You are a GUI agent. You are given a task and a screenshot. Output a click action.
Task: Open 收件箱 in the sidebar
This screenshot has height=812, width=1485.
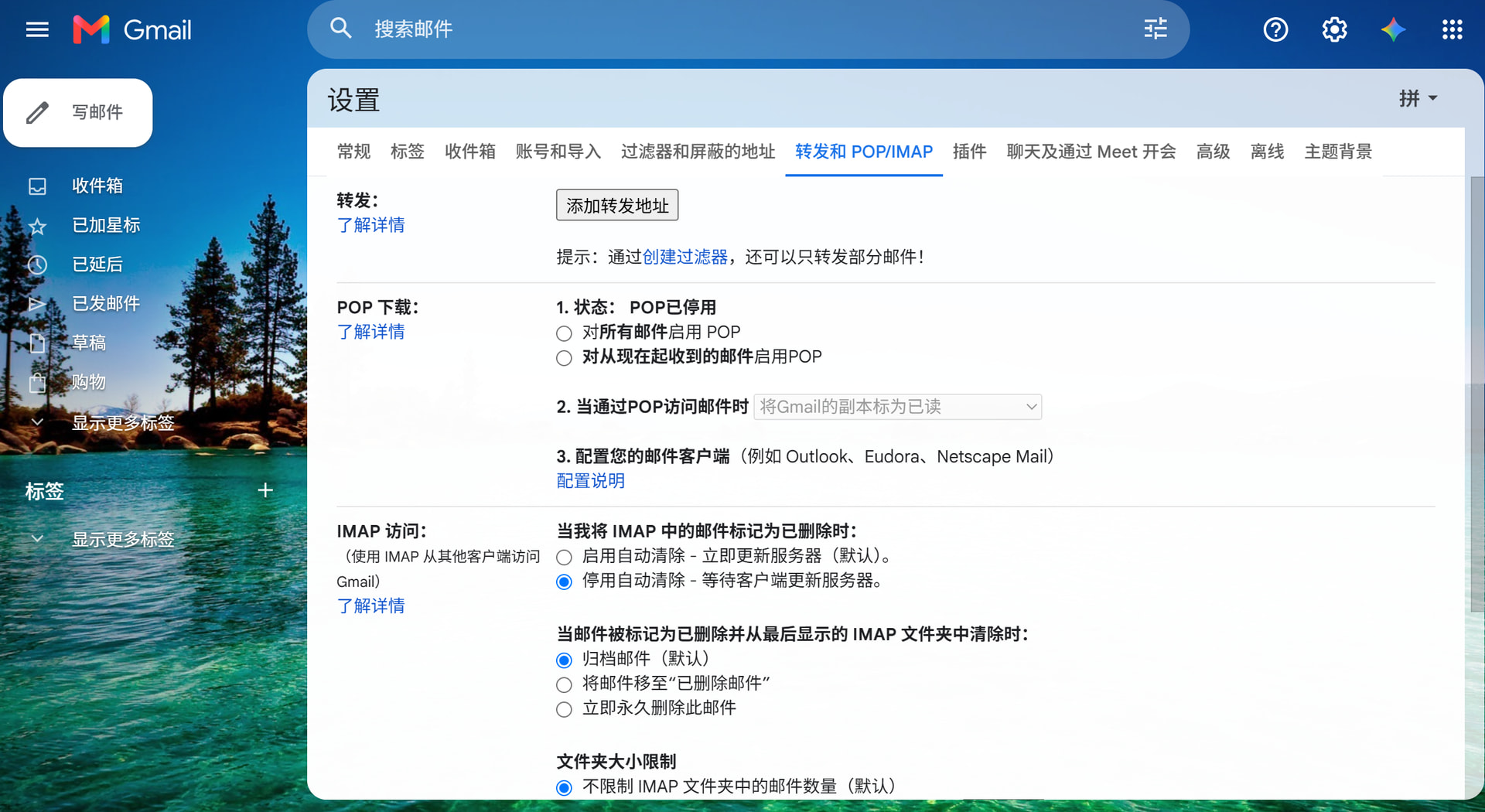(x=97, y=186)
